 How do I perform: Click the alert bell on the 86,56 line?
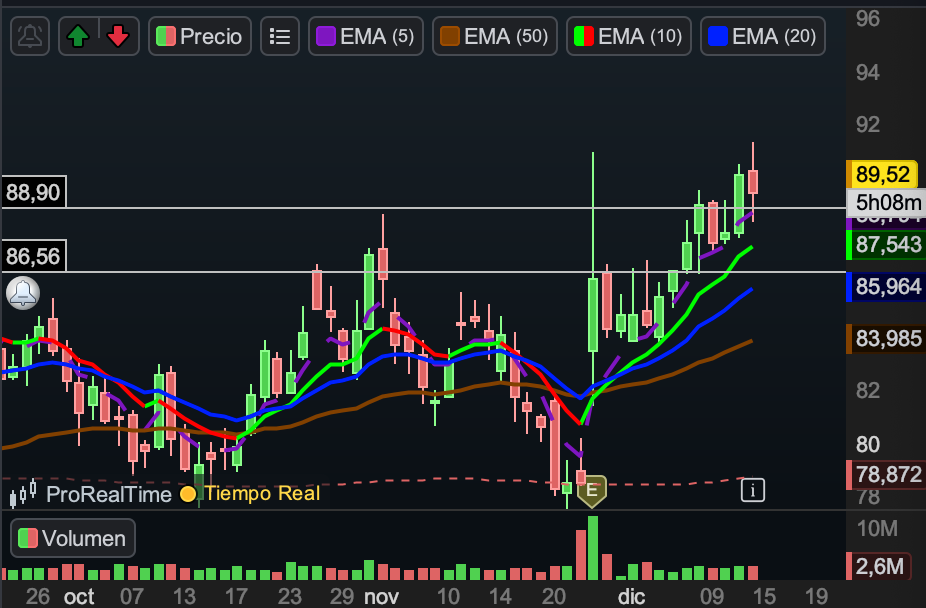[22, 293]
